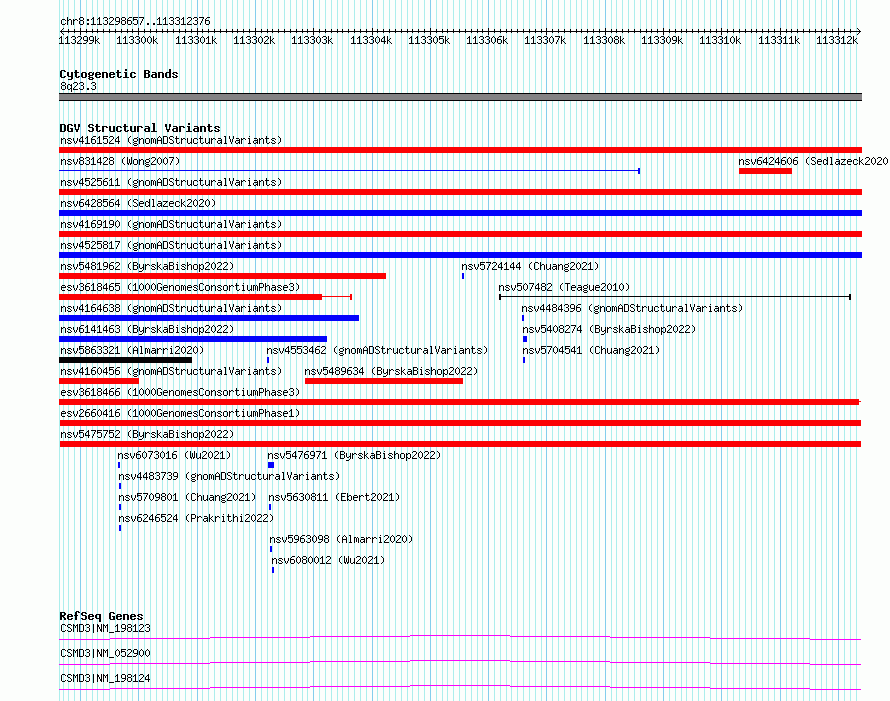Open the CSMD3|NM_198123 gene label
Screen dimensions: 890x701
(x=105, y=628)
